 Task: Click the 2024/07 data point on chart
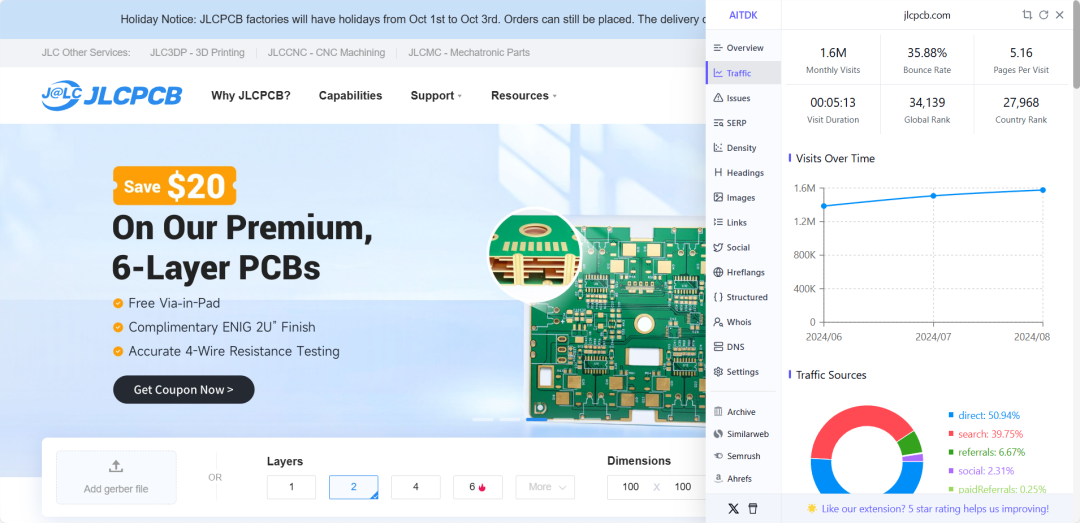(x=933, y=196)
